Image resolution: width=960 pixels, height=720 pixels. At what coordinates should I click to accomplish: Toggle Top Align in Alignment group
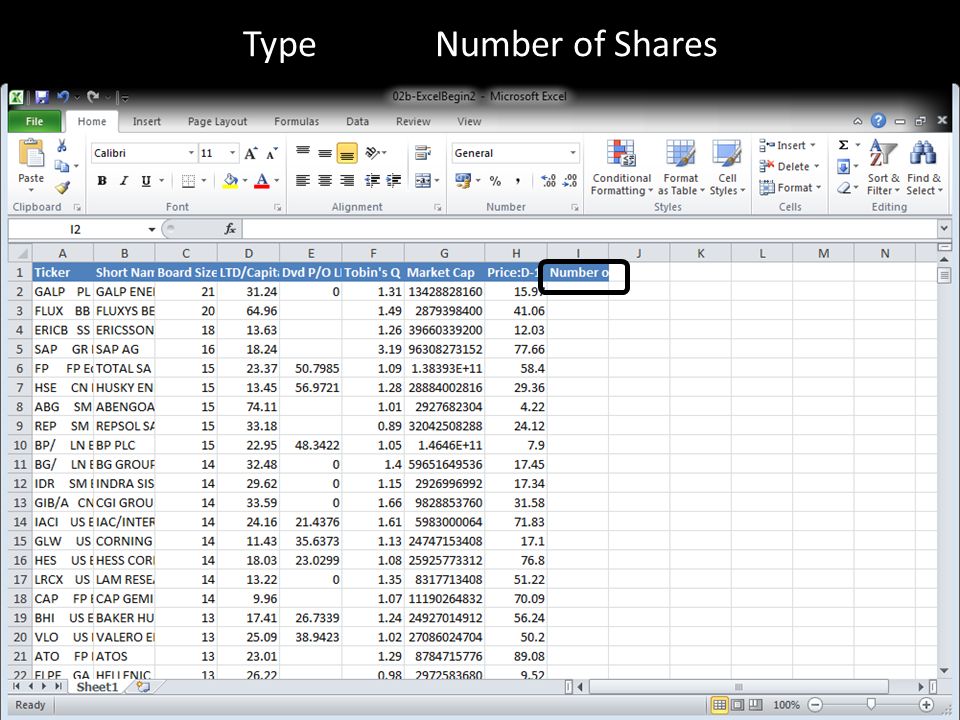point(303,152)
